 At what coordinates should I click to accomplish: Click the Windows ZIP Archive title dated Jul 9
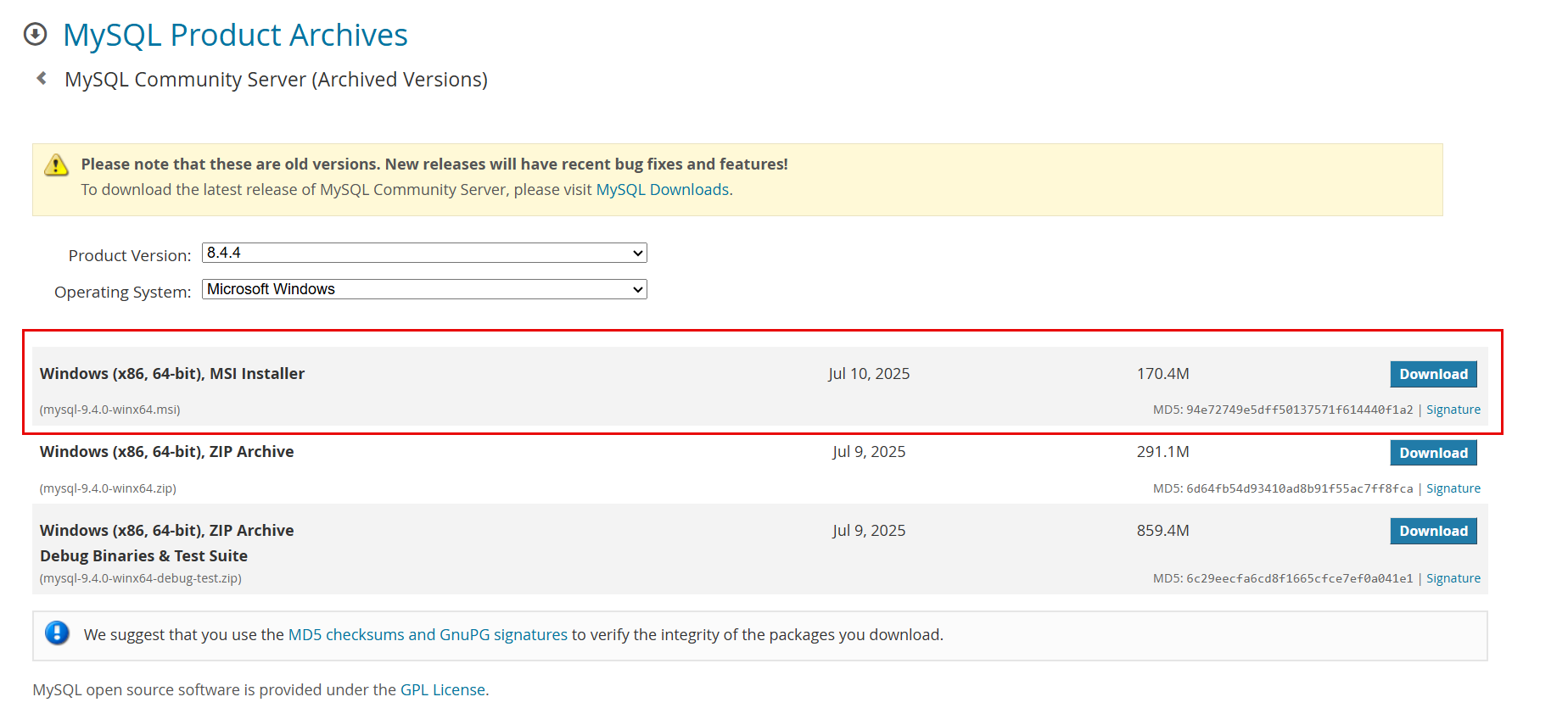click(166, 452)
